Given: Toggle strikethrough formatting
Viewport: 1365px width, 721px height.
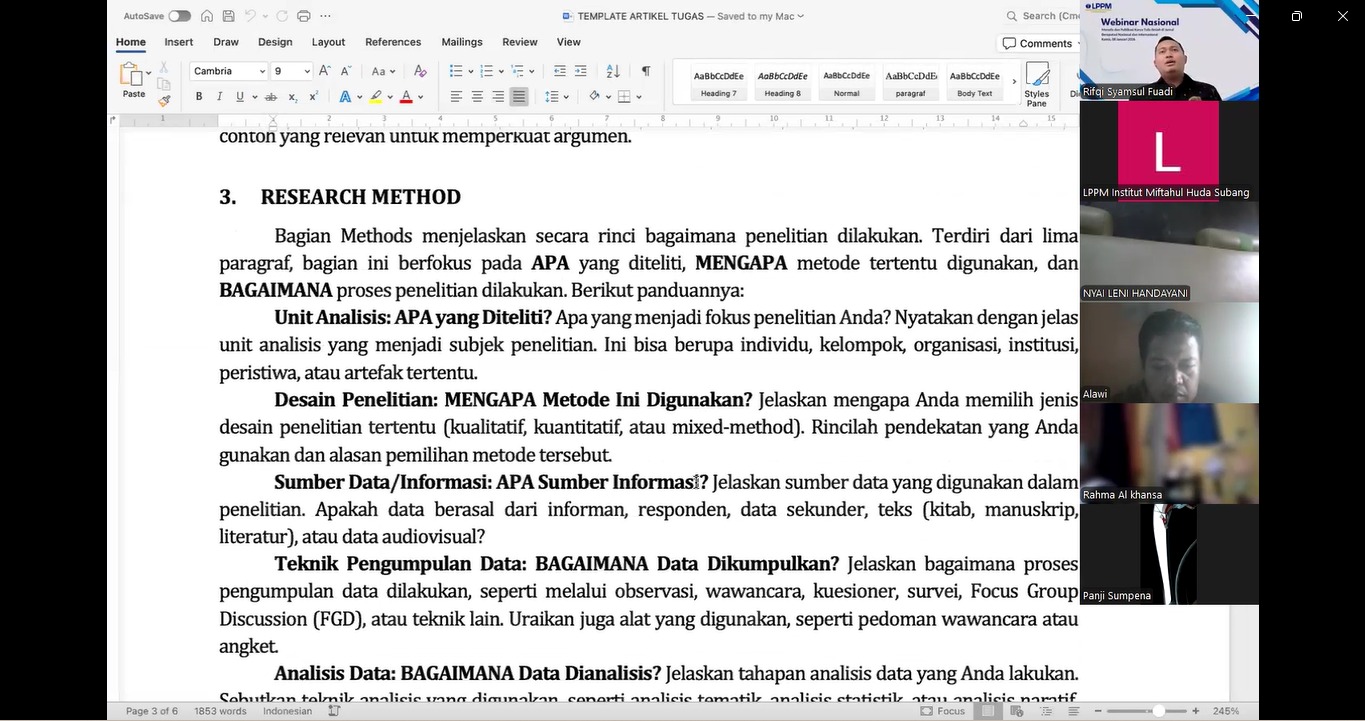Looking at the screenshot, I should coord(271,97).
